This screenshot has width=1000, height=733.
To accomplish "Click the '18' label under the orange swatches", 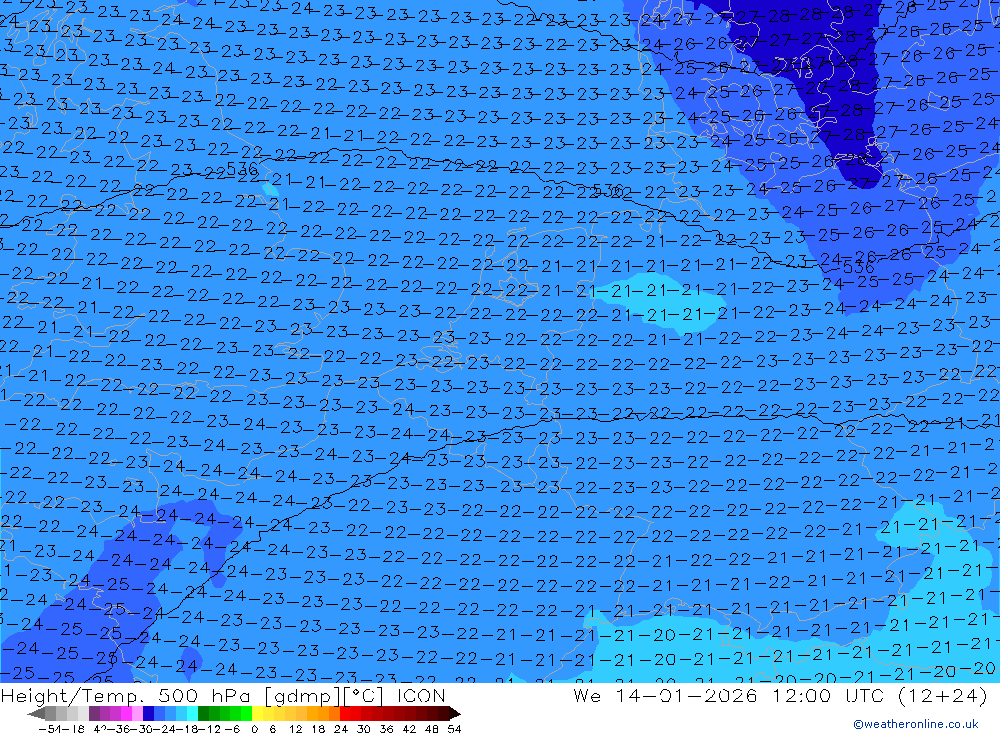I will point(318,729).
